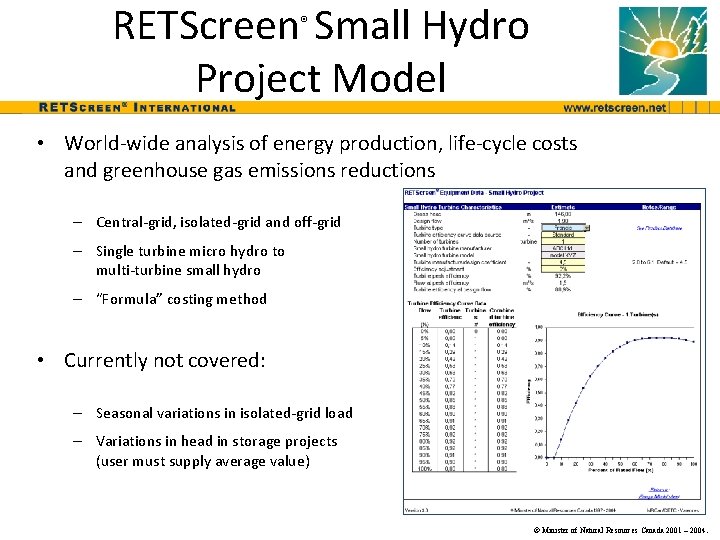Image resolution: width=720 pixels, height=540 pixels.
Task: Click the Version text in the worksheet footer
Action: click(x=416, y=510)
